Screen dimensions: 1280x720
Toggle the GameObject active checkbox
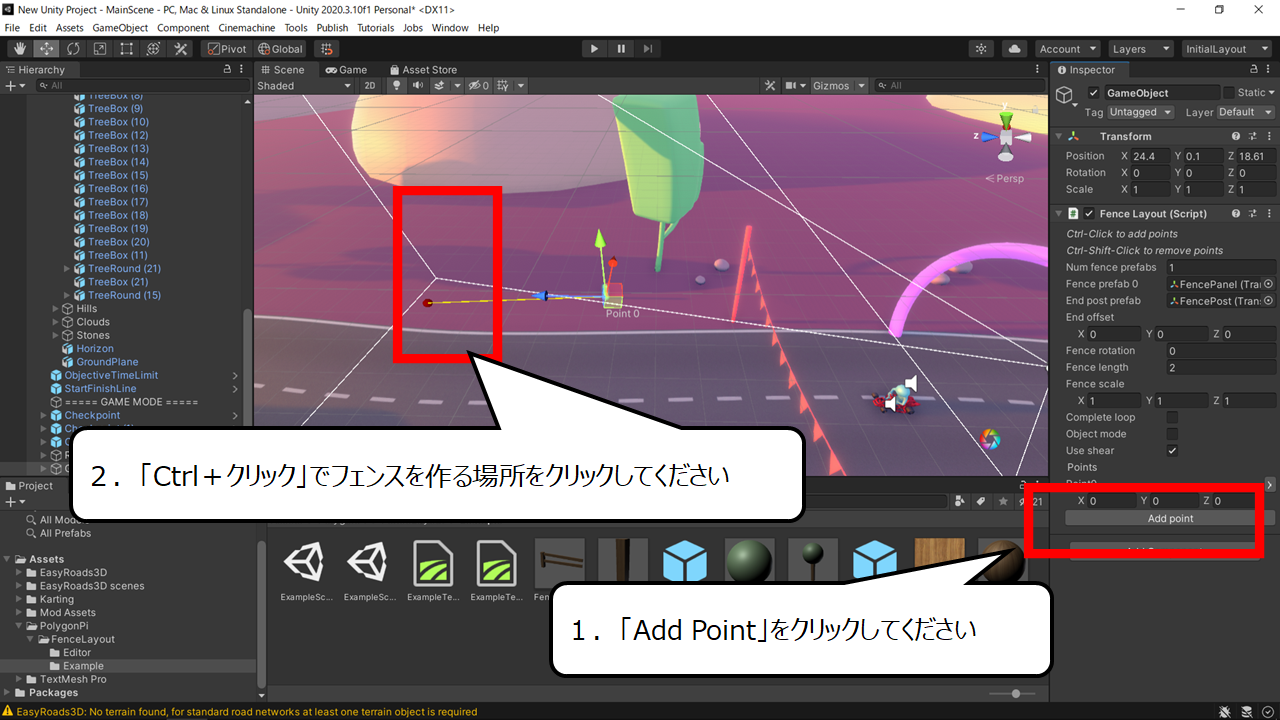coord(1094,93)
